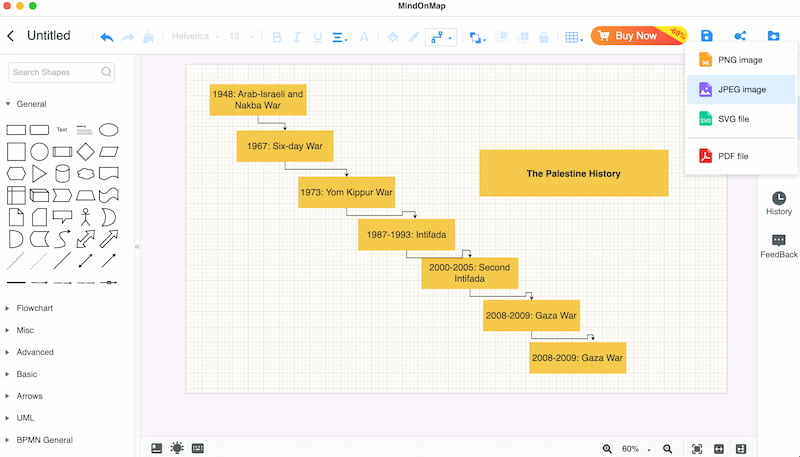Open the connector style dropdown
The image size is (800, 457).
click(441, 37)
